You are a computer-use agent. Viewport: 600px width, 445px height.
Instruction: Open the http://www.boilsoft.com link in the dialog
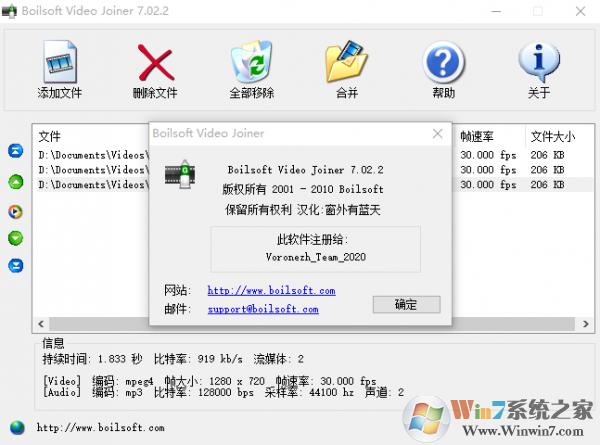[x=271, y=290]
